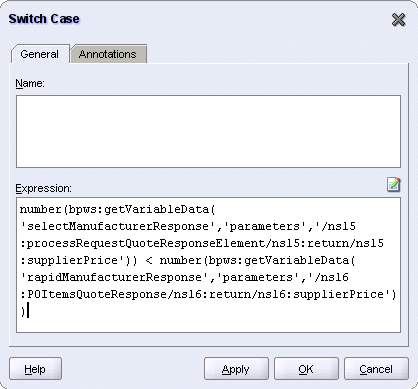
Task: Click the Expression field label
Action: click(x=44, y=188)
